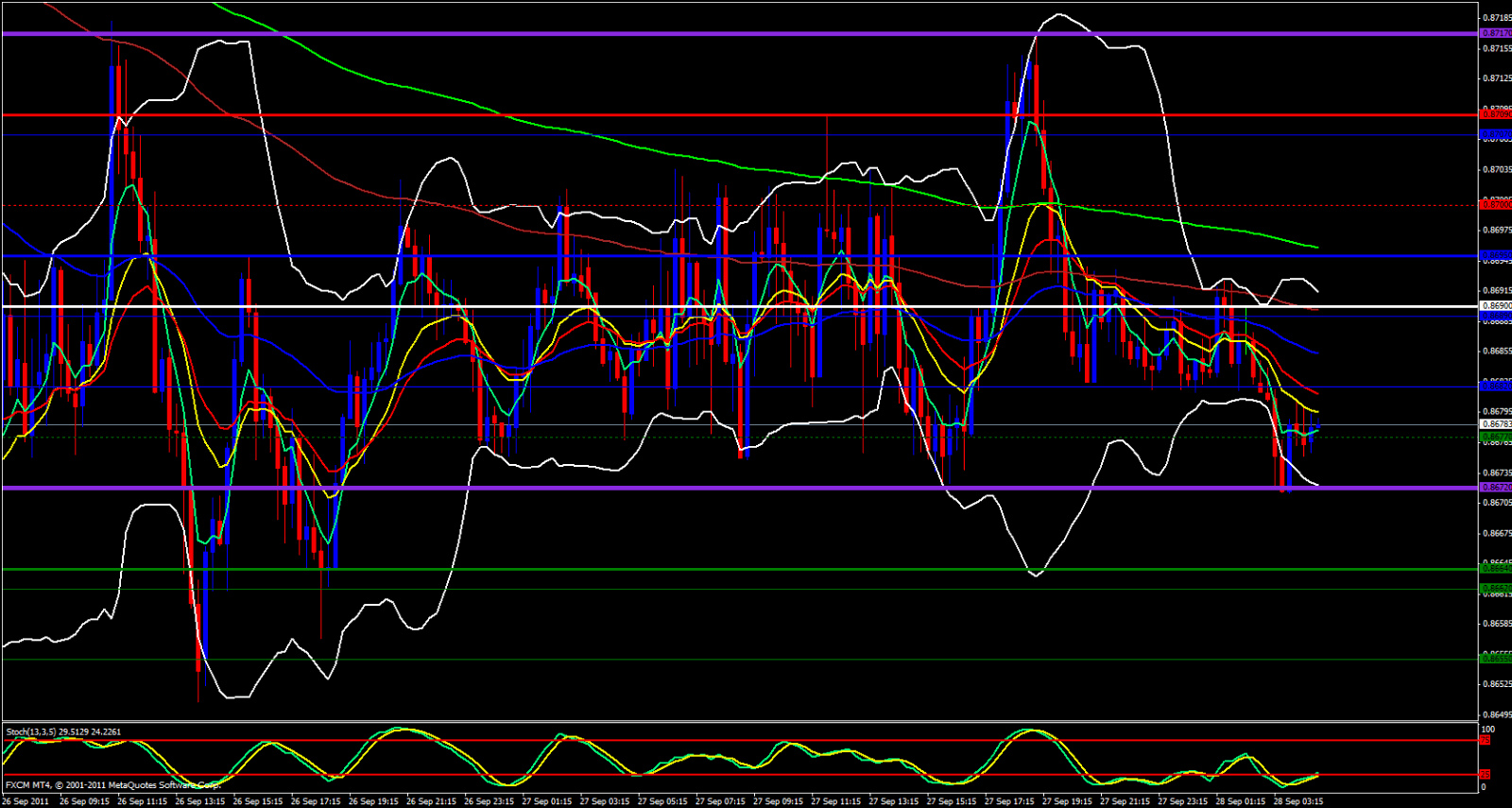Click the blue 0.8682 price label
This screenshot has width=1512, height=808.
click(x=1495, y=386)
